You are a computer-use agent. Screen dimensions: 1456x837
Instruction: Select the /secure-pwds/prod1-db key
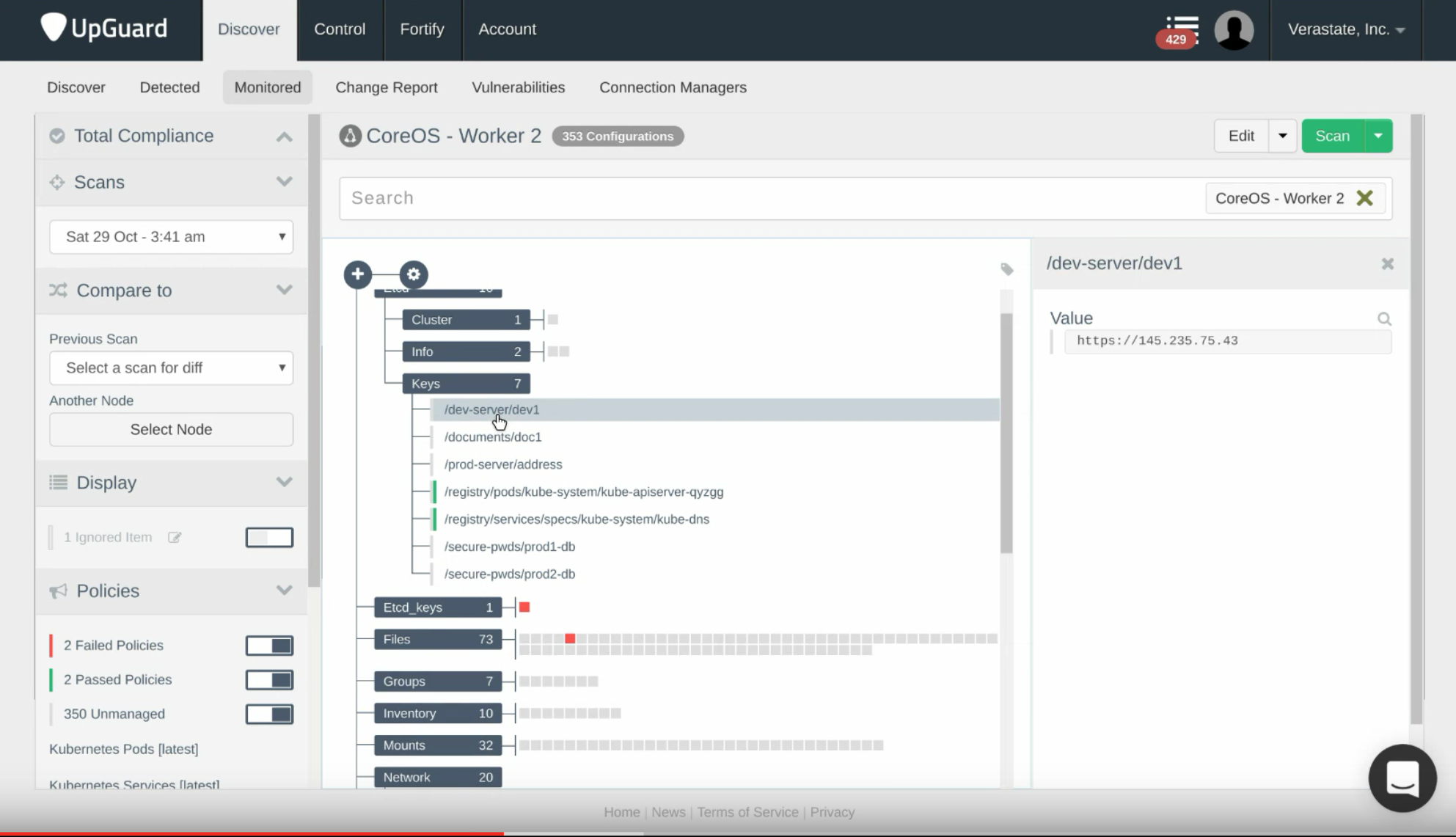tap(510, 547)
